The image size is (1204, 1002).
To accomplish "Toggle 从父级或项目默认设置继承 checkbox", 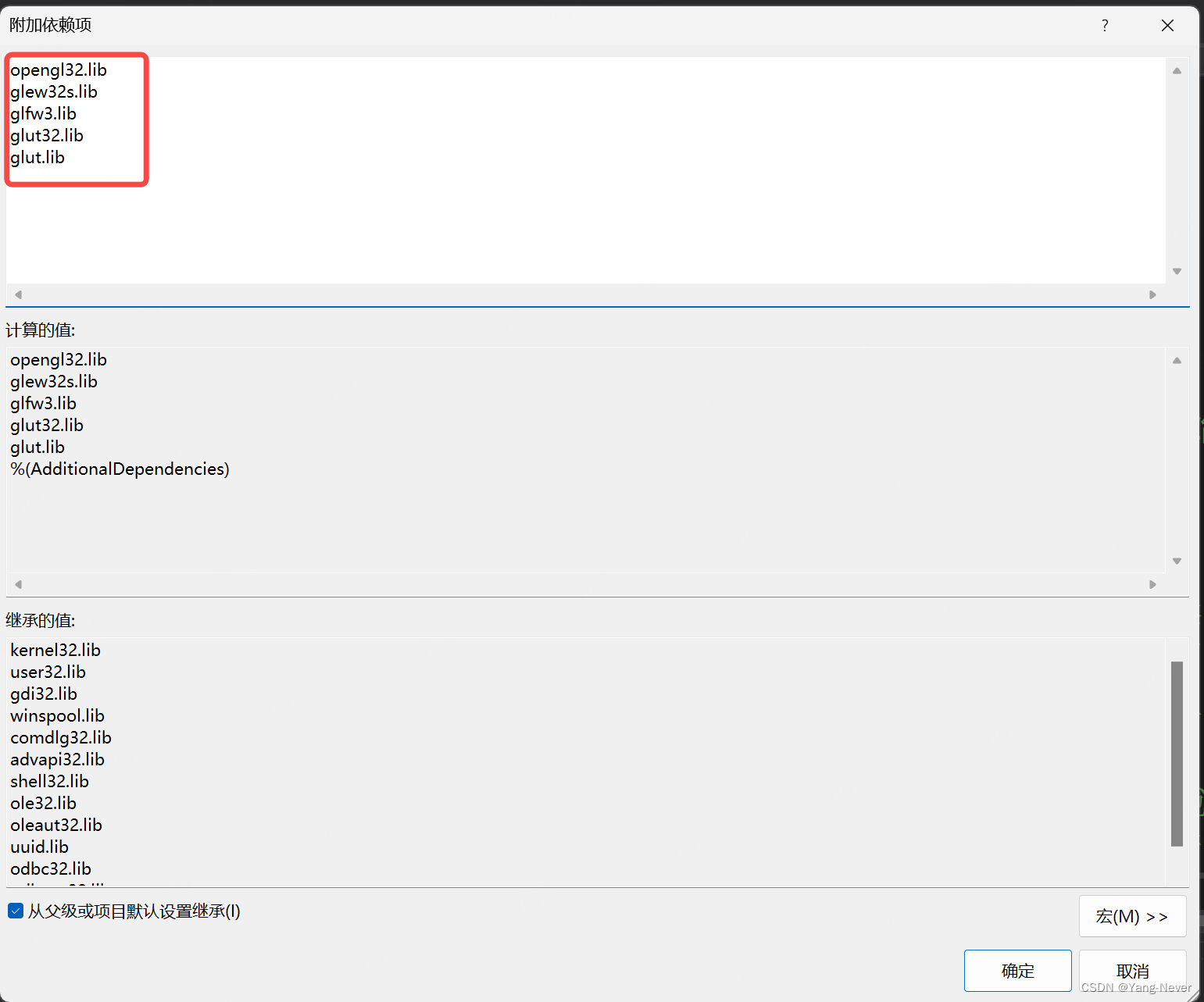I will point(16,911).
